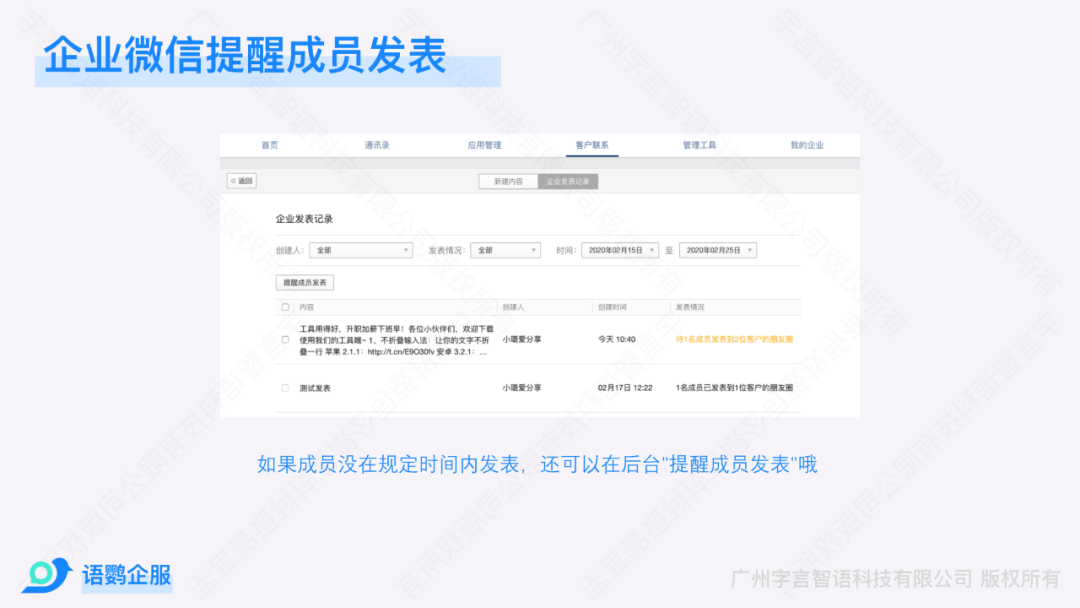This screenshot has height=608, width=1080.
Task: Open the start date picker 2020年02月15日
Action: pos(620,250)
